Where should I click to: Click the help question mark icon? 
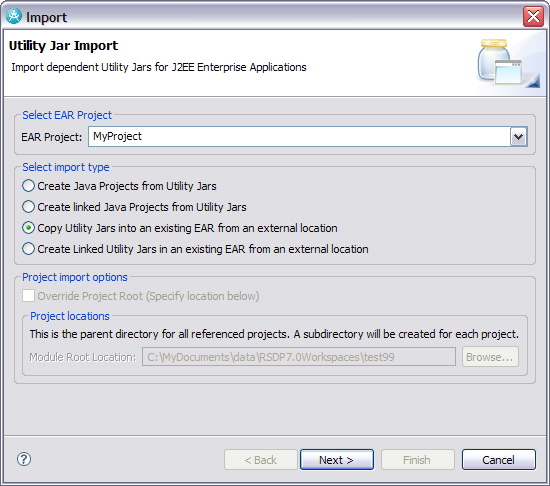tap(24, 459)
